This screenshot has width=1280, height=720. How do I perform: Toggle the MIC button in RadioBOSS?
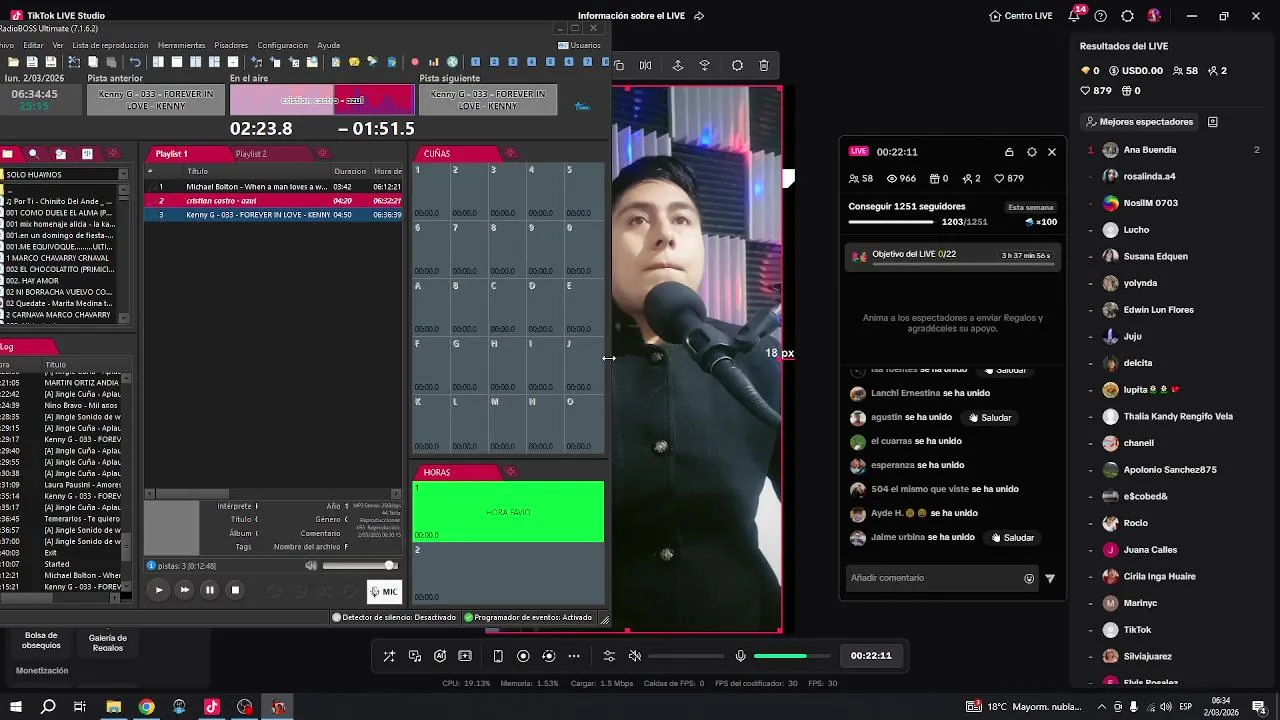pos(385,591)
